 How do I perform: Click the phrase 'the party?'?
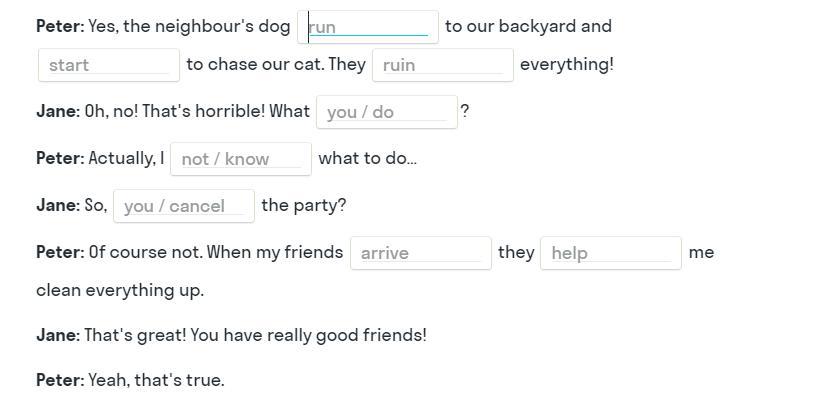pos(304,205)
